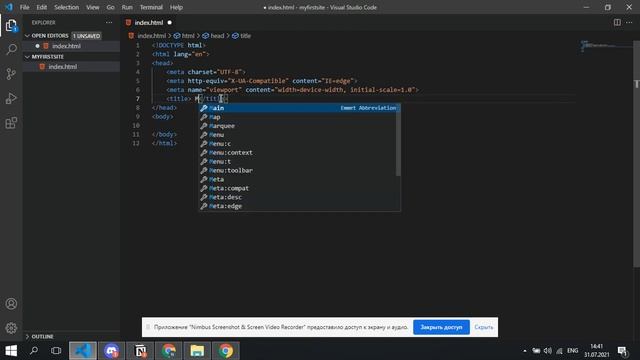Open the View menu

pyautogui.click(x=93, y=7)
